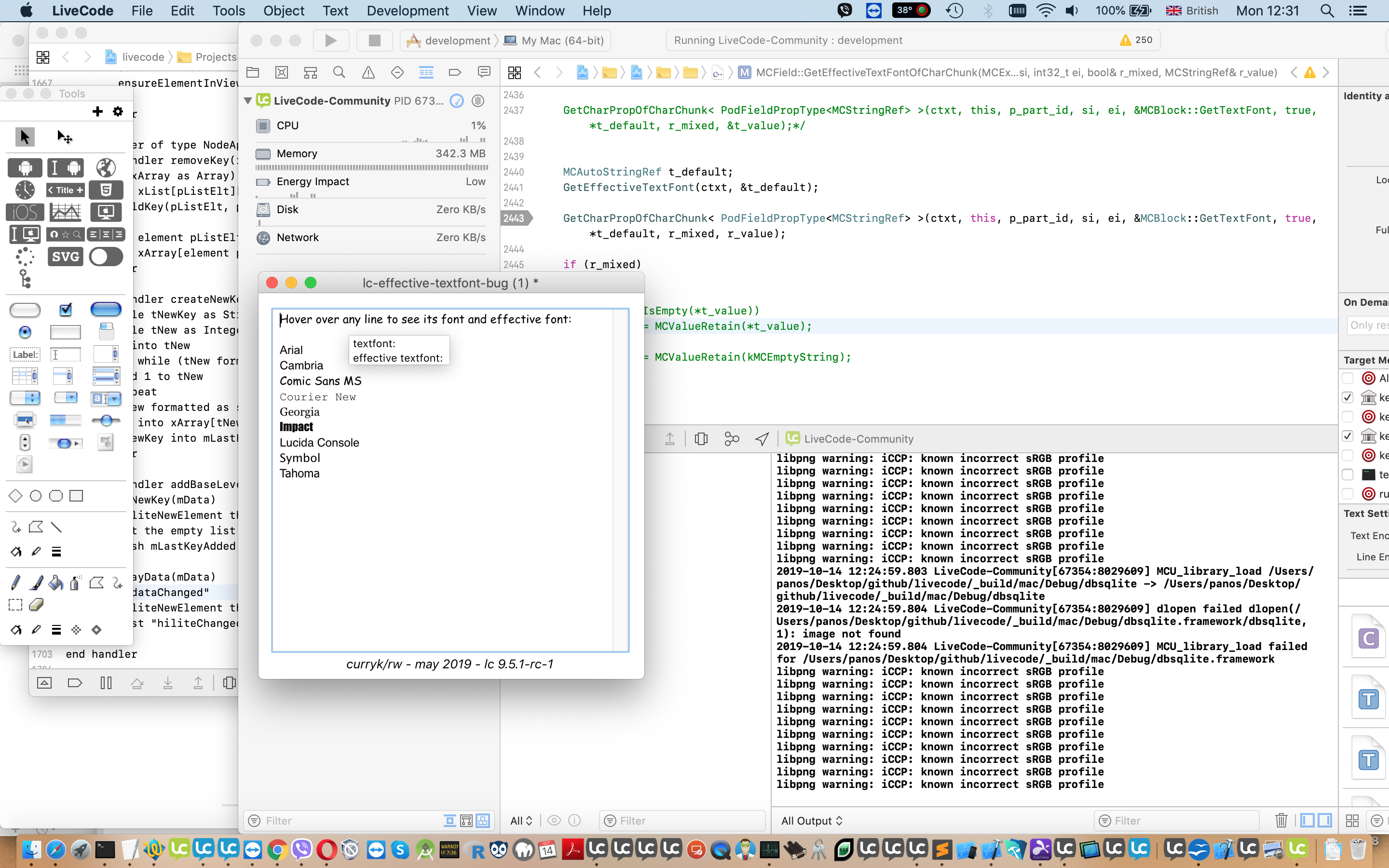Viewport: 1389px width, 868px height.
Task: Open MCField::GetEffectiveTextFontOfCharChunk symbol jump bar
Action: [x=1008, y=72]
